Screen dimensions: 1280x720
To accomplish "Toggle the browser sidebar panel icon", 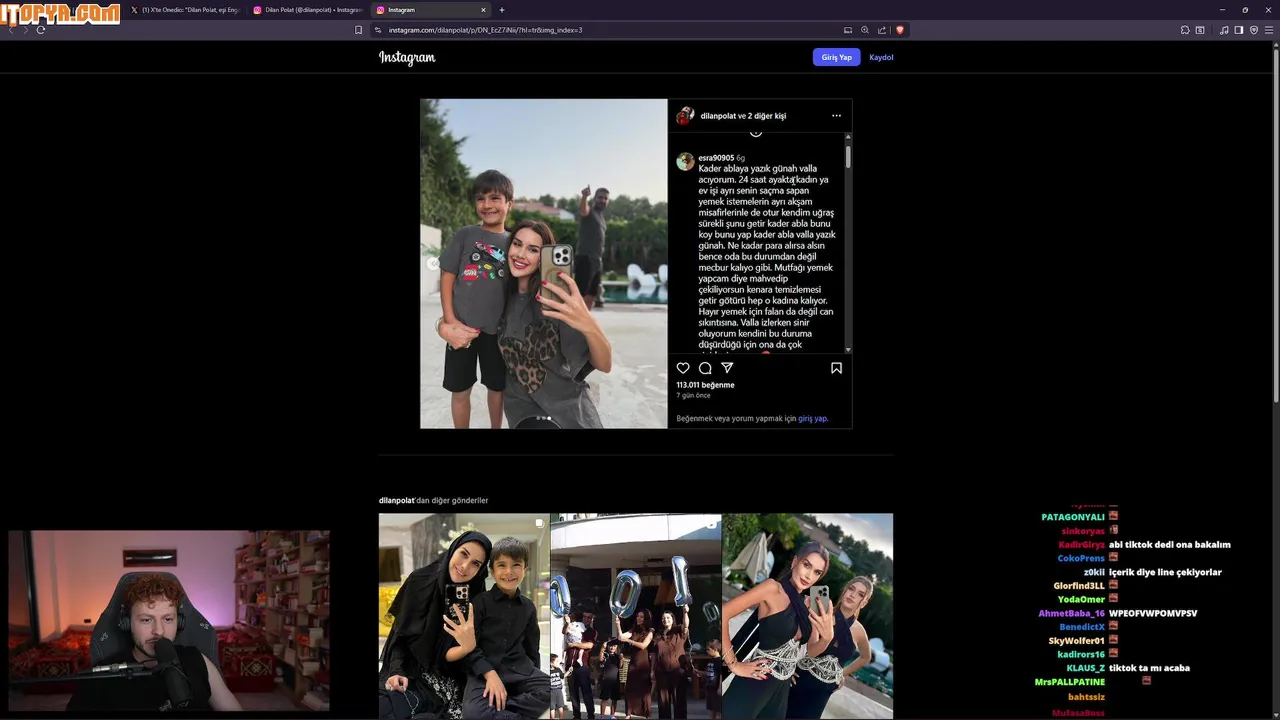I will 1239,30.
